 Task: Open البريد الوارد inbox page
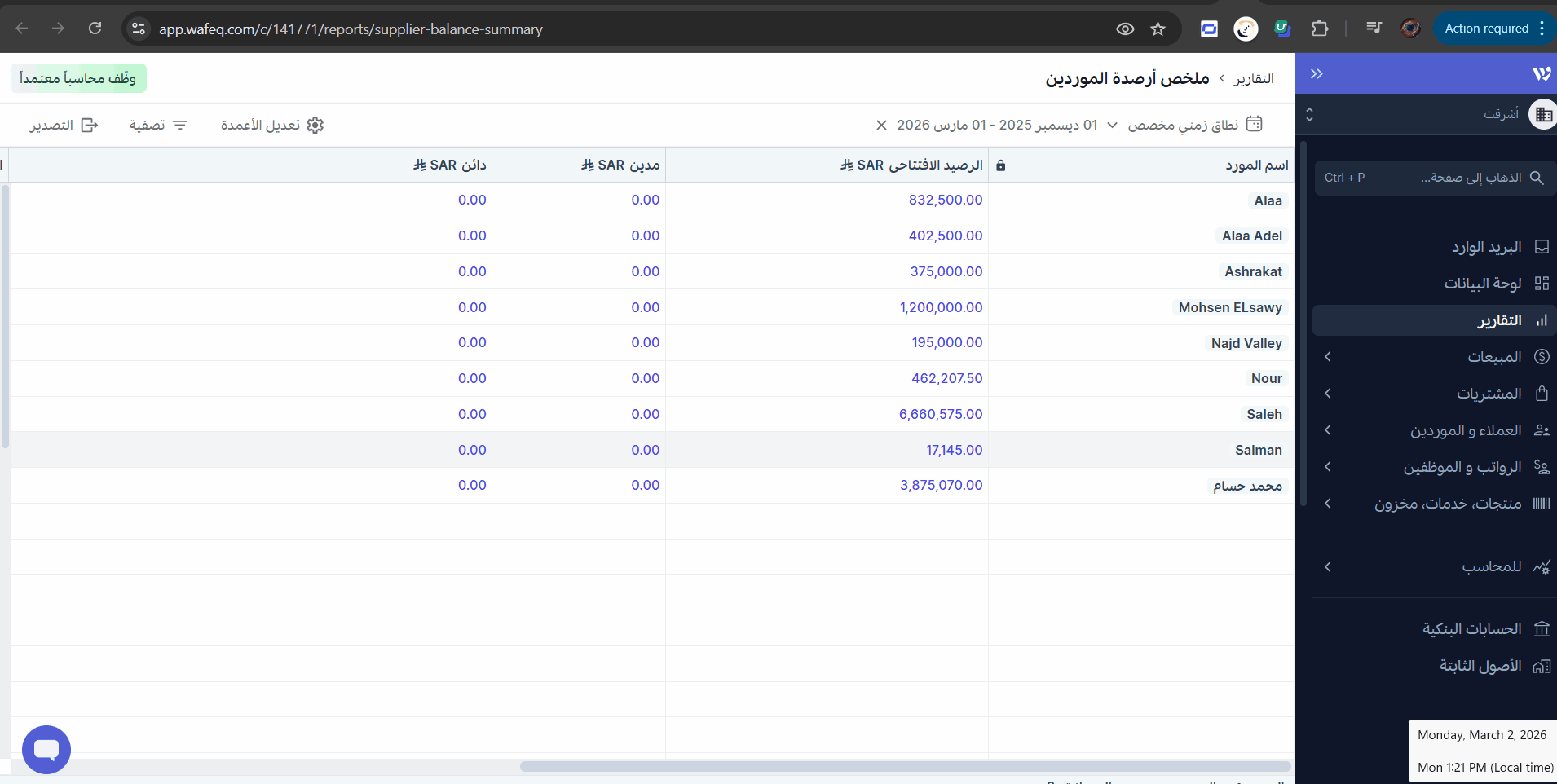(1485, 247)
